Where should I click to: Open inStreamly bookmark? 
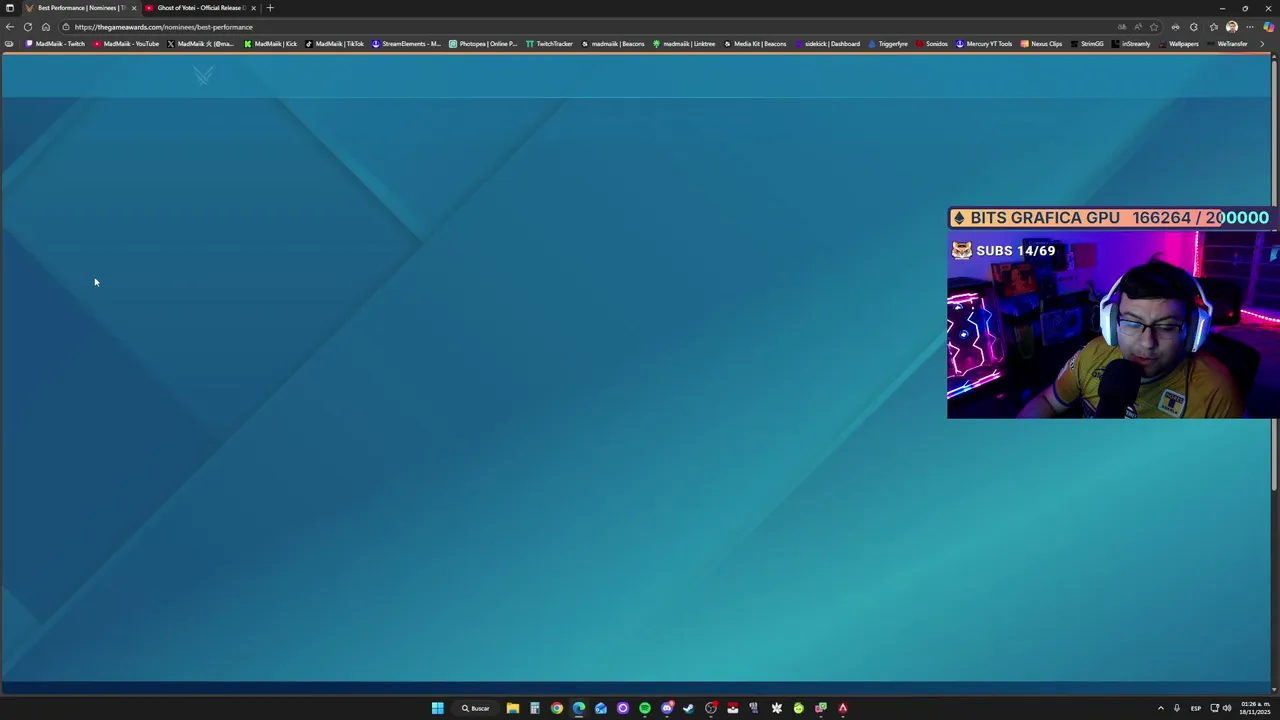(1131, 44)
